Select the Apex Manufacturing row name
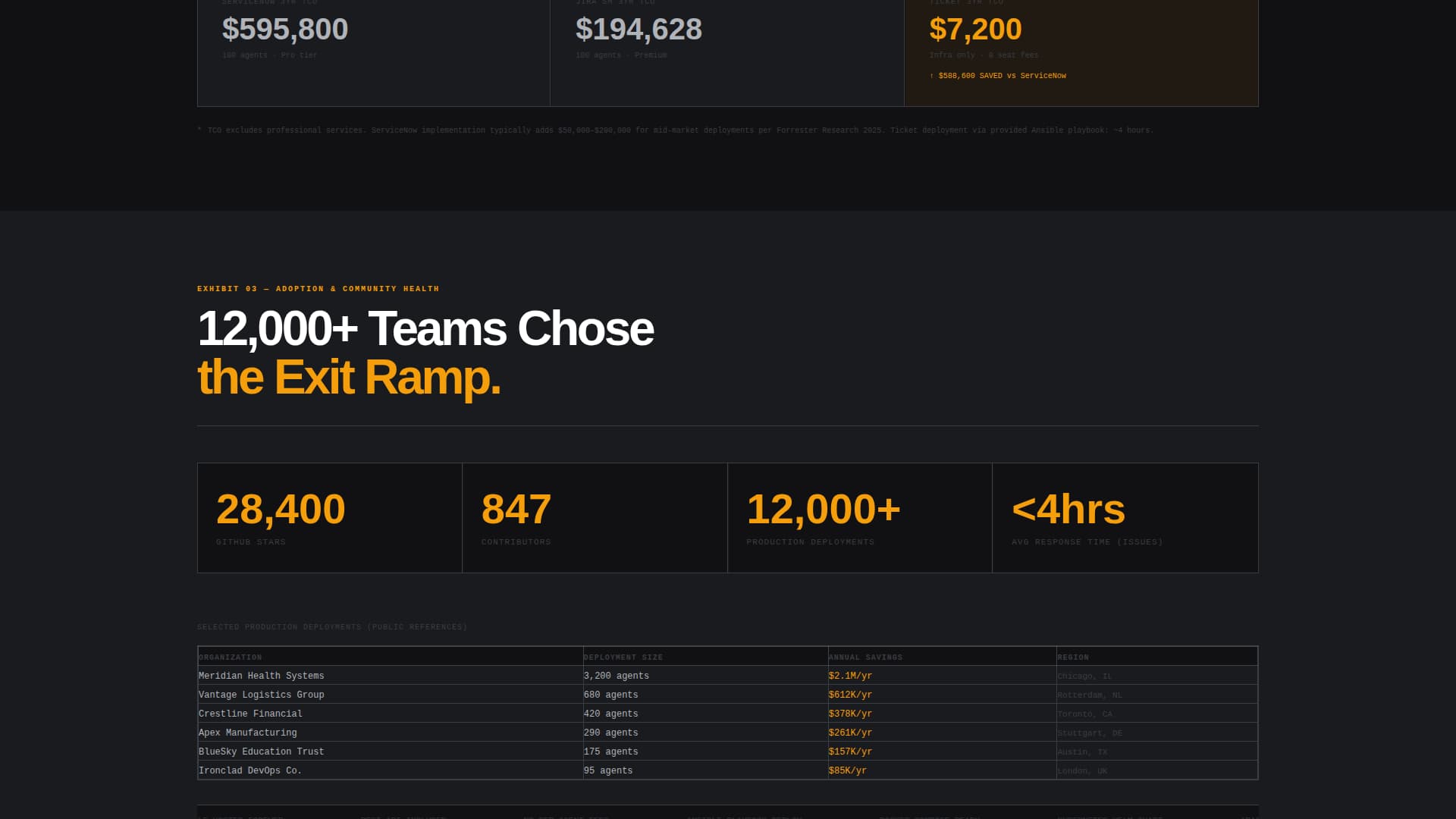This screenshot has height=819, width=1456. [248, 733]
